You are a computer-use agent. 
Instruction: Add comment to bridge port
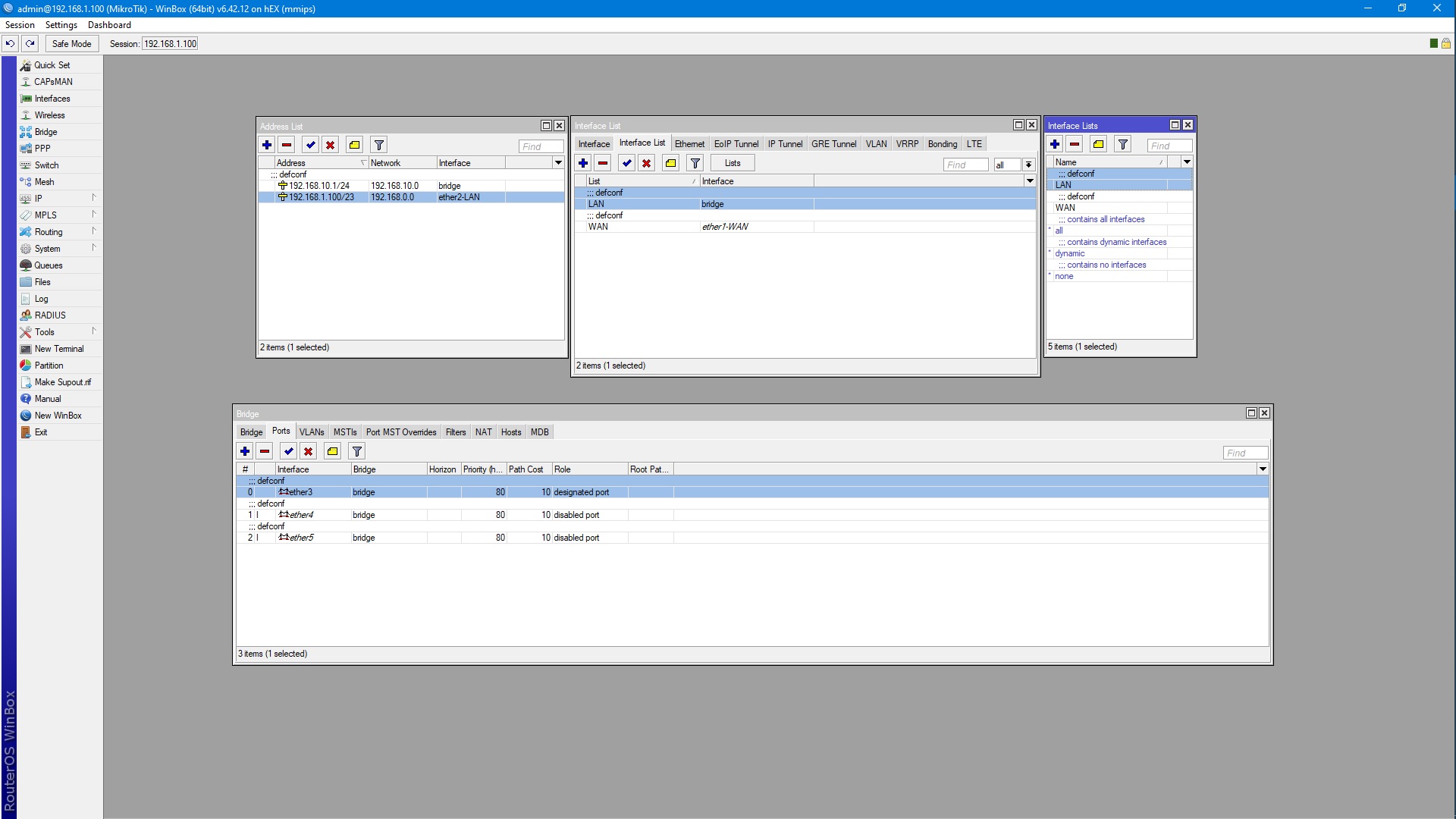(333, 451)
